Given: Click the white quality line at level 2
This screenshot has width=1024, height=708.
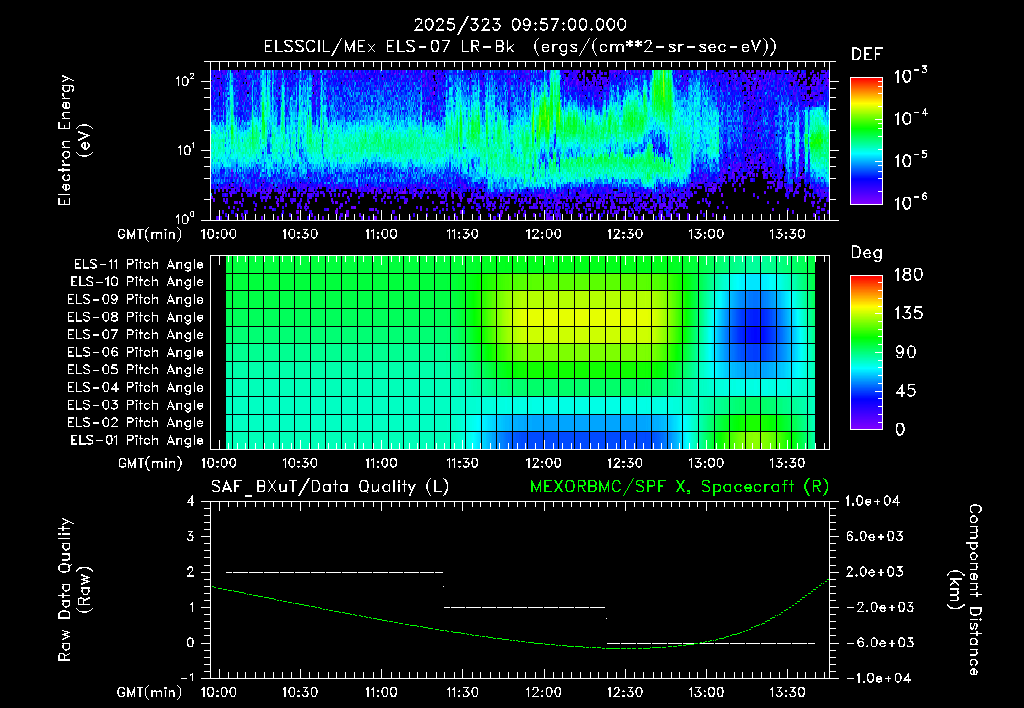Looking at the screenshot, I should [334, 572].
